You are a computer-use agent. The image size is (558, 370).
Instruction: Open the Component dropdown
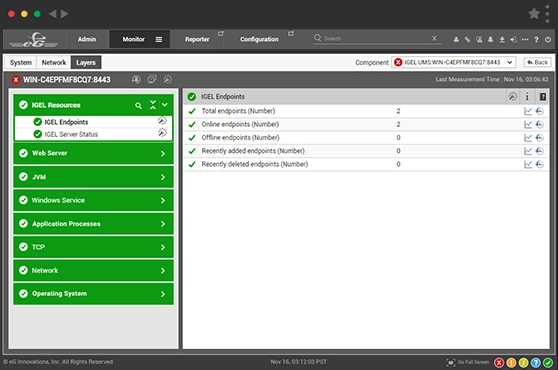click(454, 62)
